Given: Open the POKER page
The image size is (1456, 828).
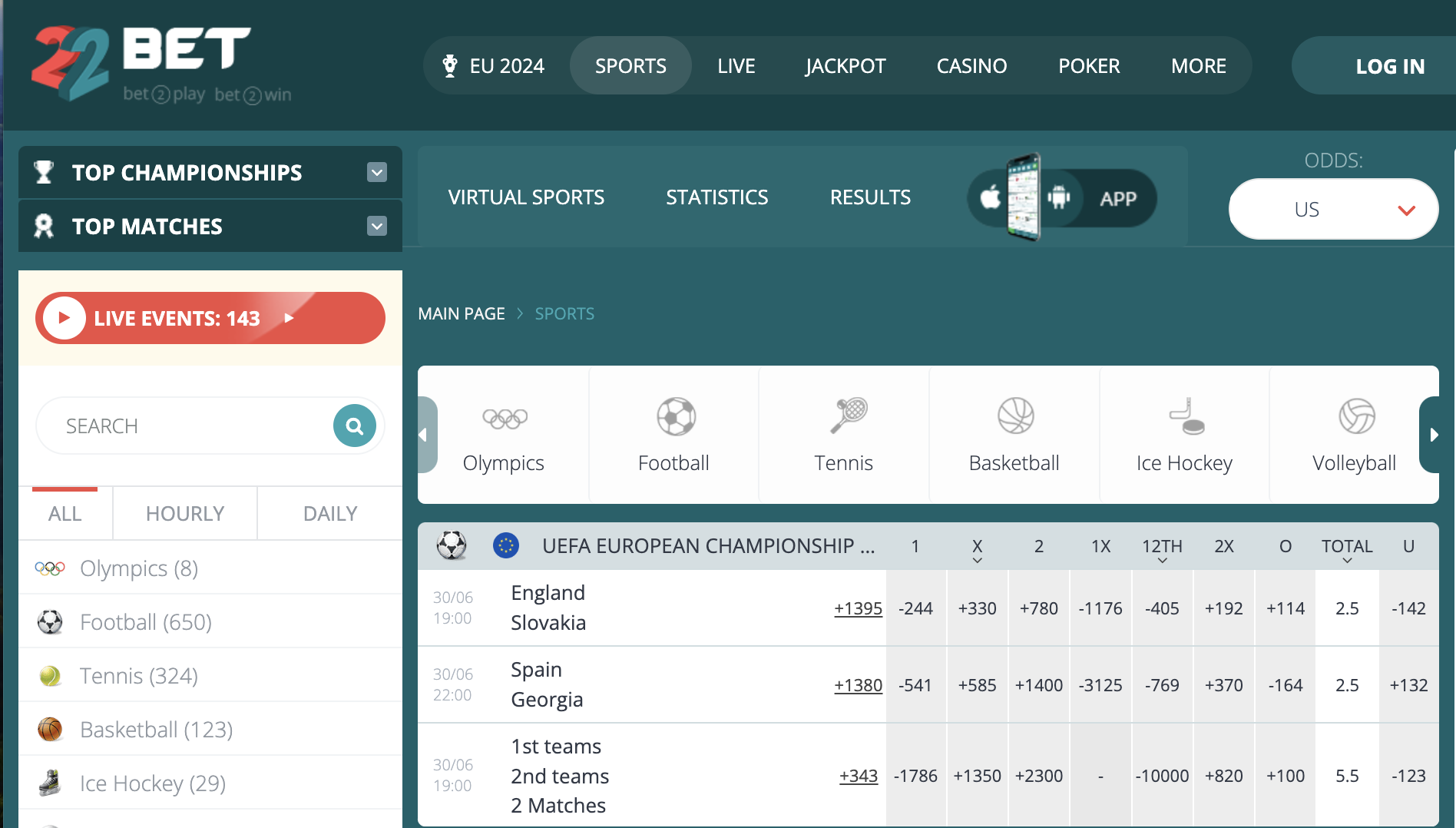Looking at the screenshot, I should [1089, 66].
